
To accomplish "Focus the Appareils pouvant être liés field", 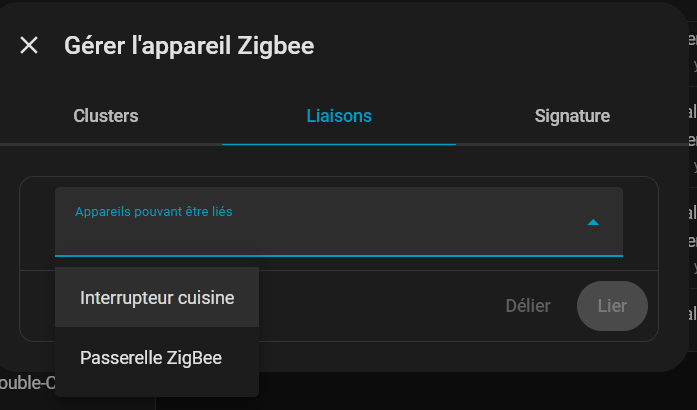I will [x=320, y=235].
